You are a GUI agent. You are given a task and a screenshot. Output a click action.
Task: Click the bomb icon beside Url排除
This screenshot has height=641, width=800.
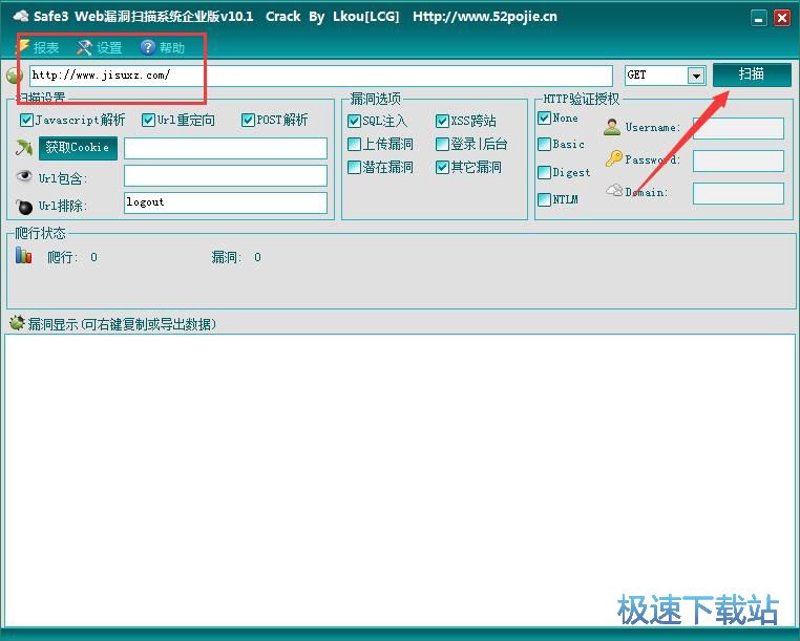[23, 206]
